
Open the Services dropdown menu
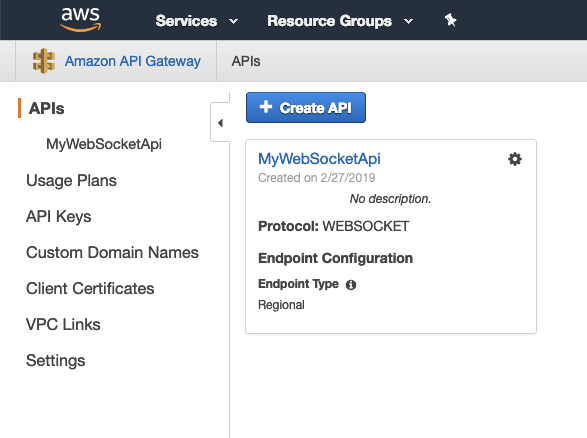point(197,21)
